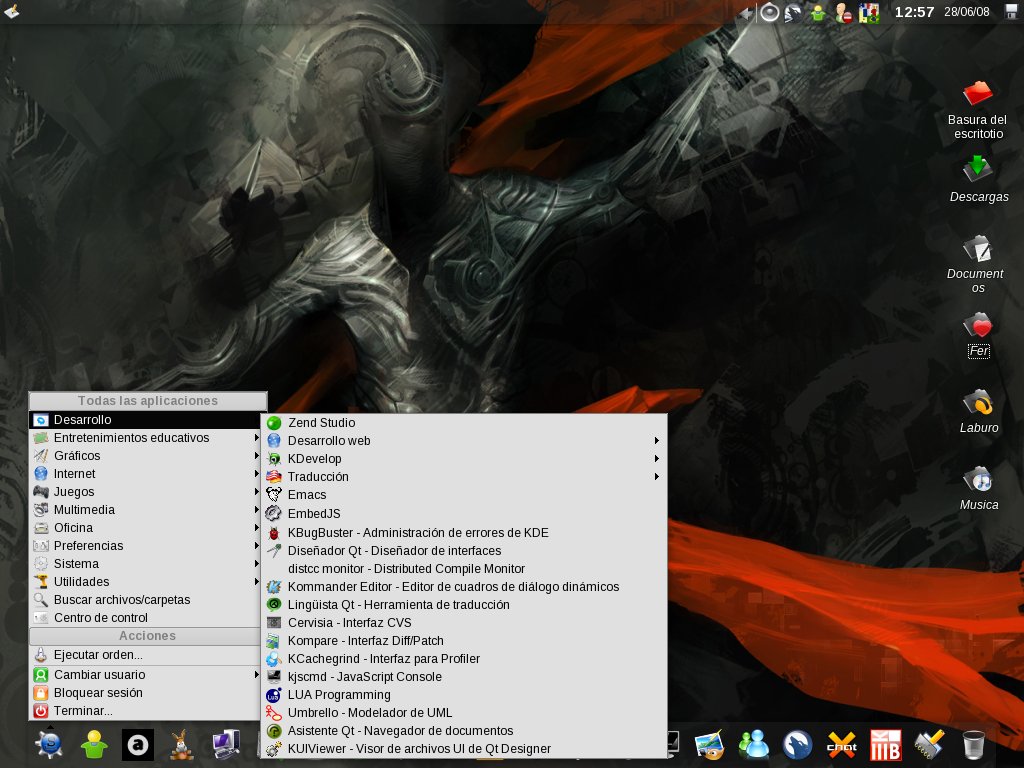Open Cervisia CVS interface
This screenshot has height=768, width=1024.
464,622
